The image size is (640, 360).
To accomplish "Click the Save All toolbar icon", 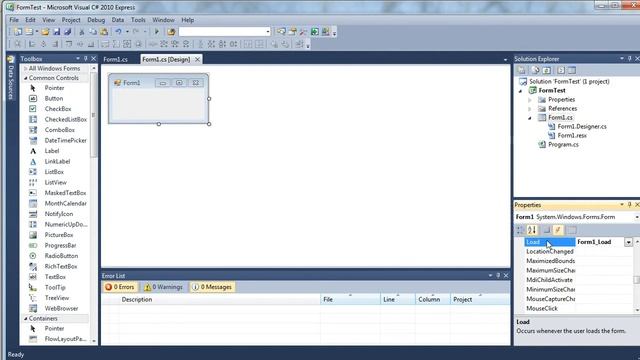I will [67, 32].
